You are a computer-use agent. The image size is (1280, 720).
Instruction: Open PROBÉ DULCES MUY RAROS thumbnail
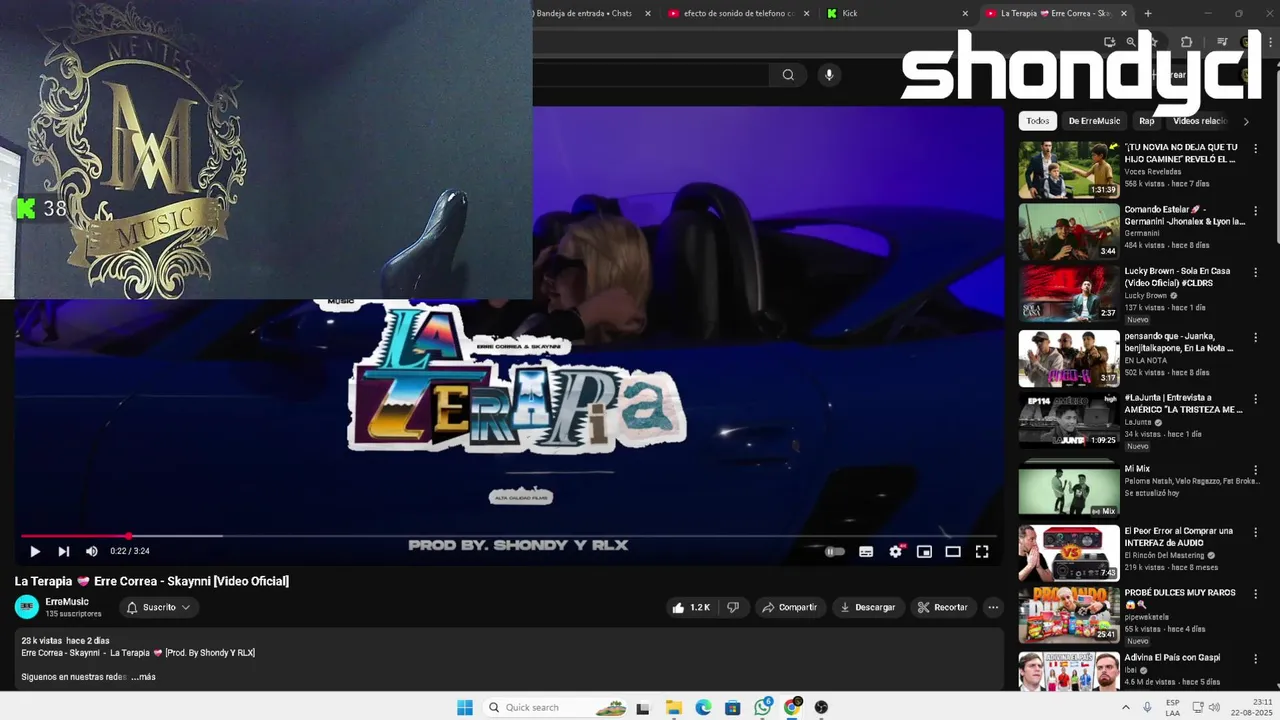1069,615
